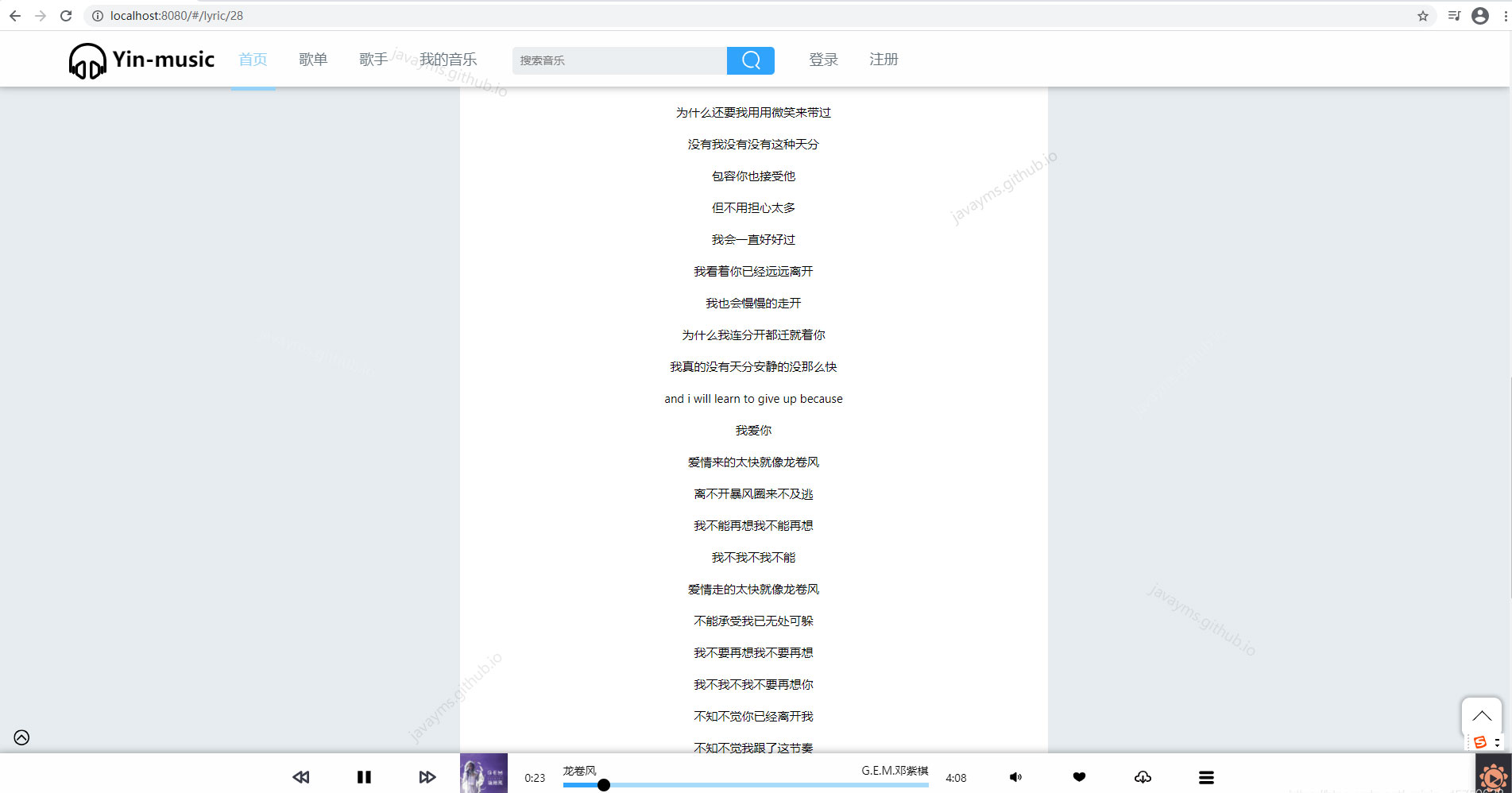Open the 歌手 tab
Screen dimensions: 1512x793
[373, 60]
